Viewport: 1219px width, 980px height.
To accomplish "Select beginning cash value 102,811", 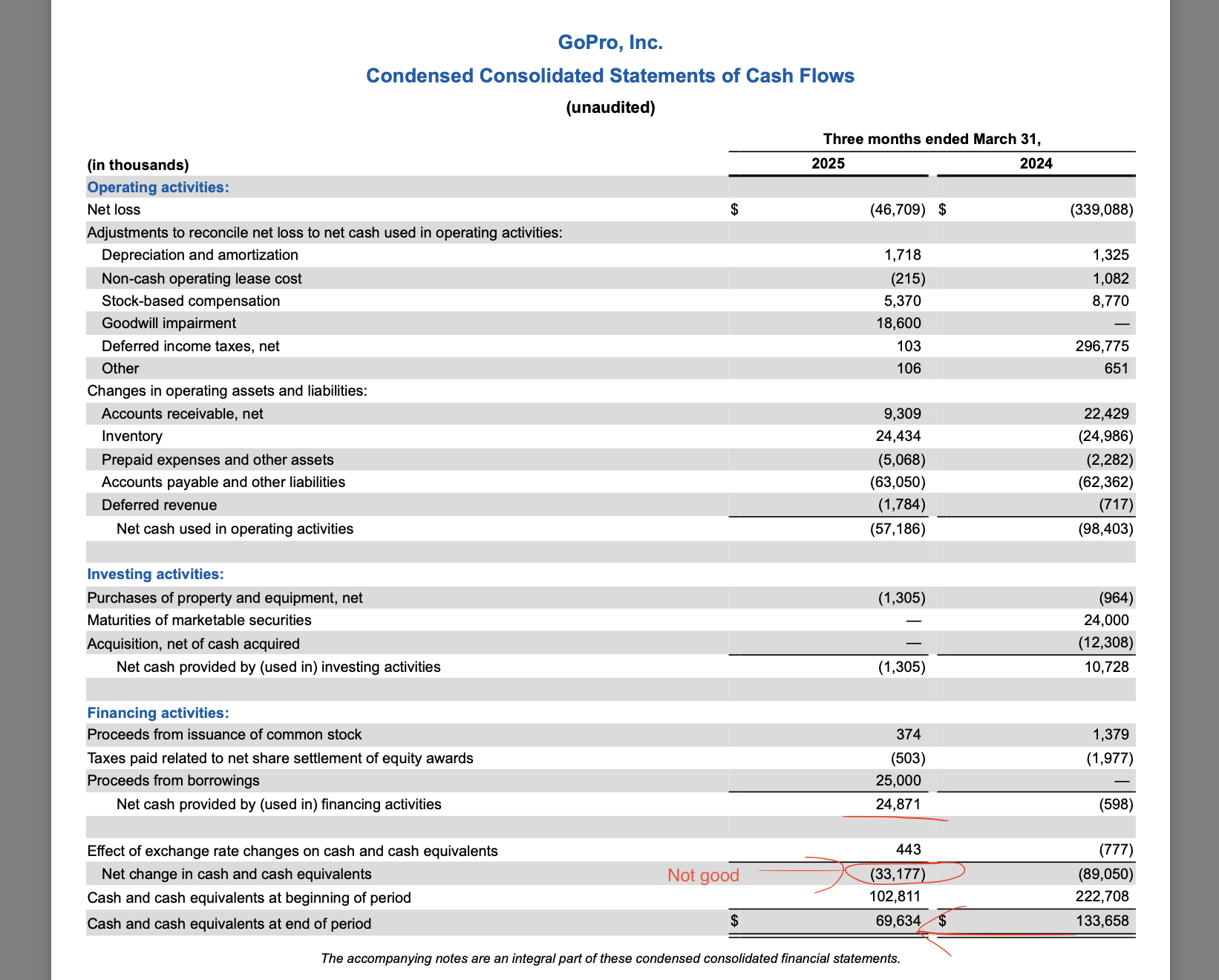I will click(895, 896).
